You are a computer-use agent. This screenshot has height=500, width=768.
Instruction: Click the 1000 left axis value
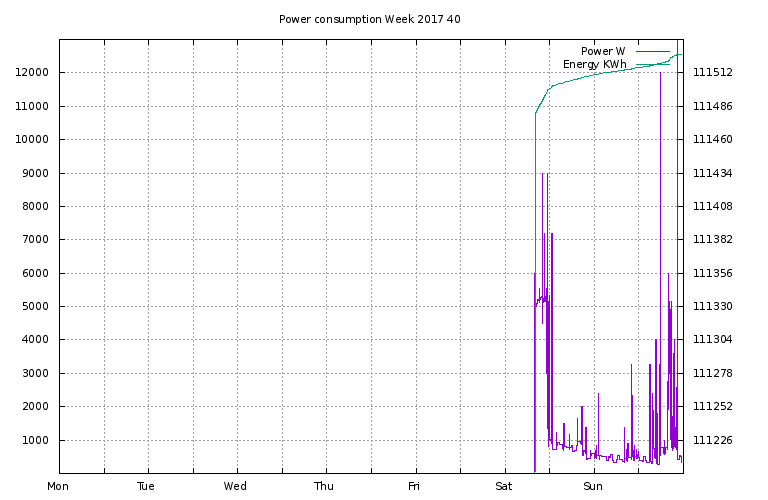click(35, 440)
